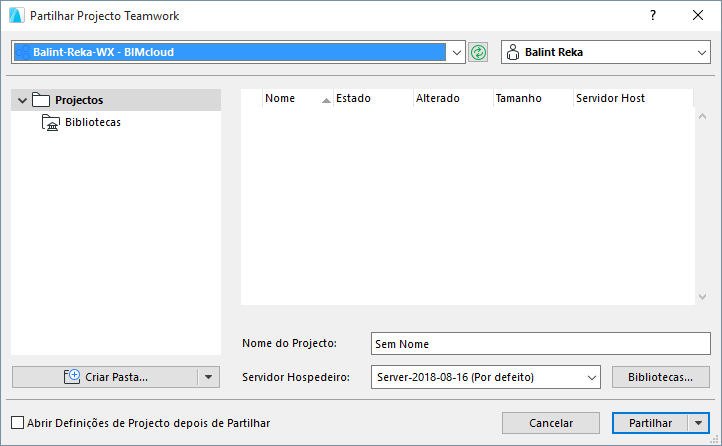Open the Servidor Hospedeiro dropdown
Screen dimensions: 722x446
pyautogui.click(x=592, y=377)
